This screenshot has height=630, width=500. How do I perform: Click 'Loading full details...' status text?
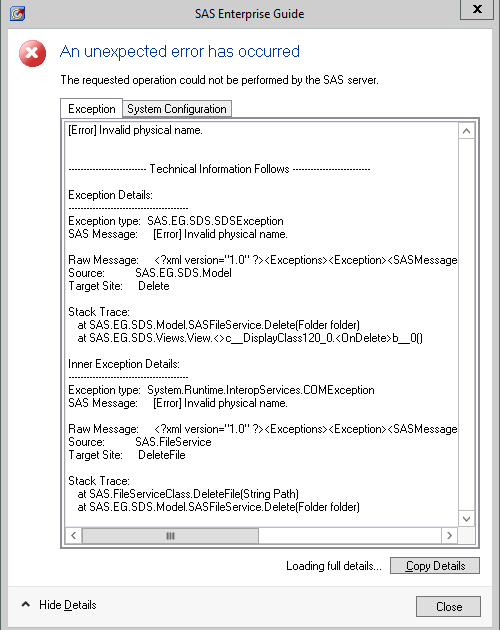click(x=334, y=566)
